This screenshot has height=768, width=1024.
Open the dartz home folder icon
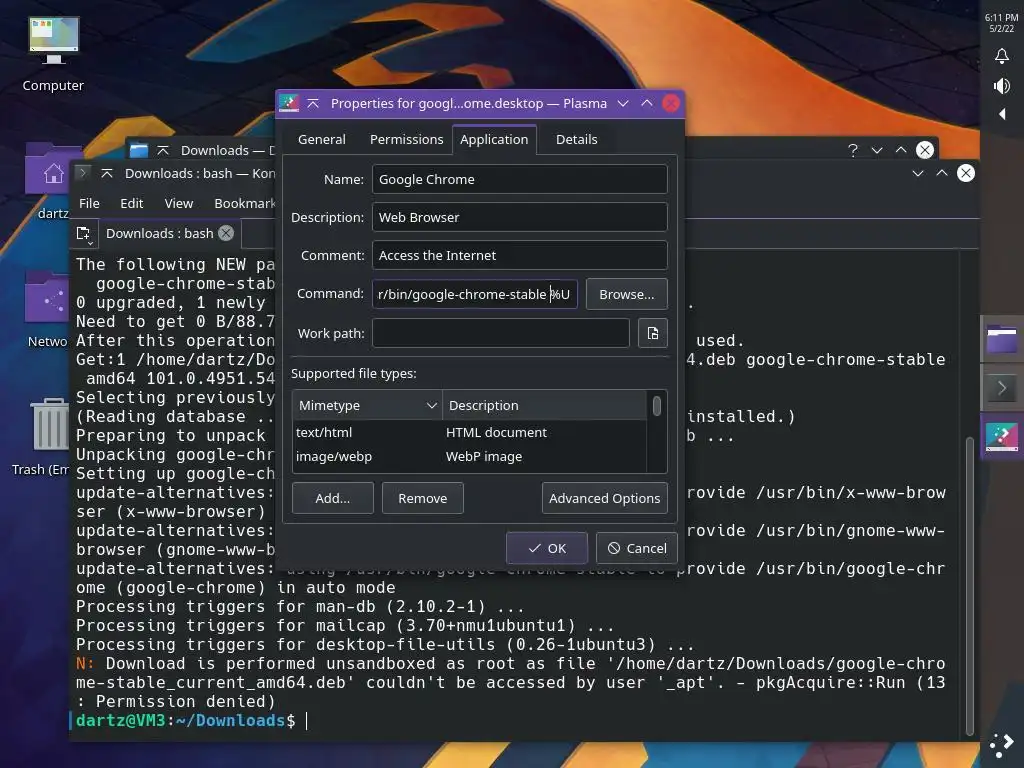click(x=47, y=181)
